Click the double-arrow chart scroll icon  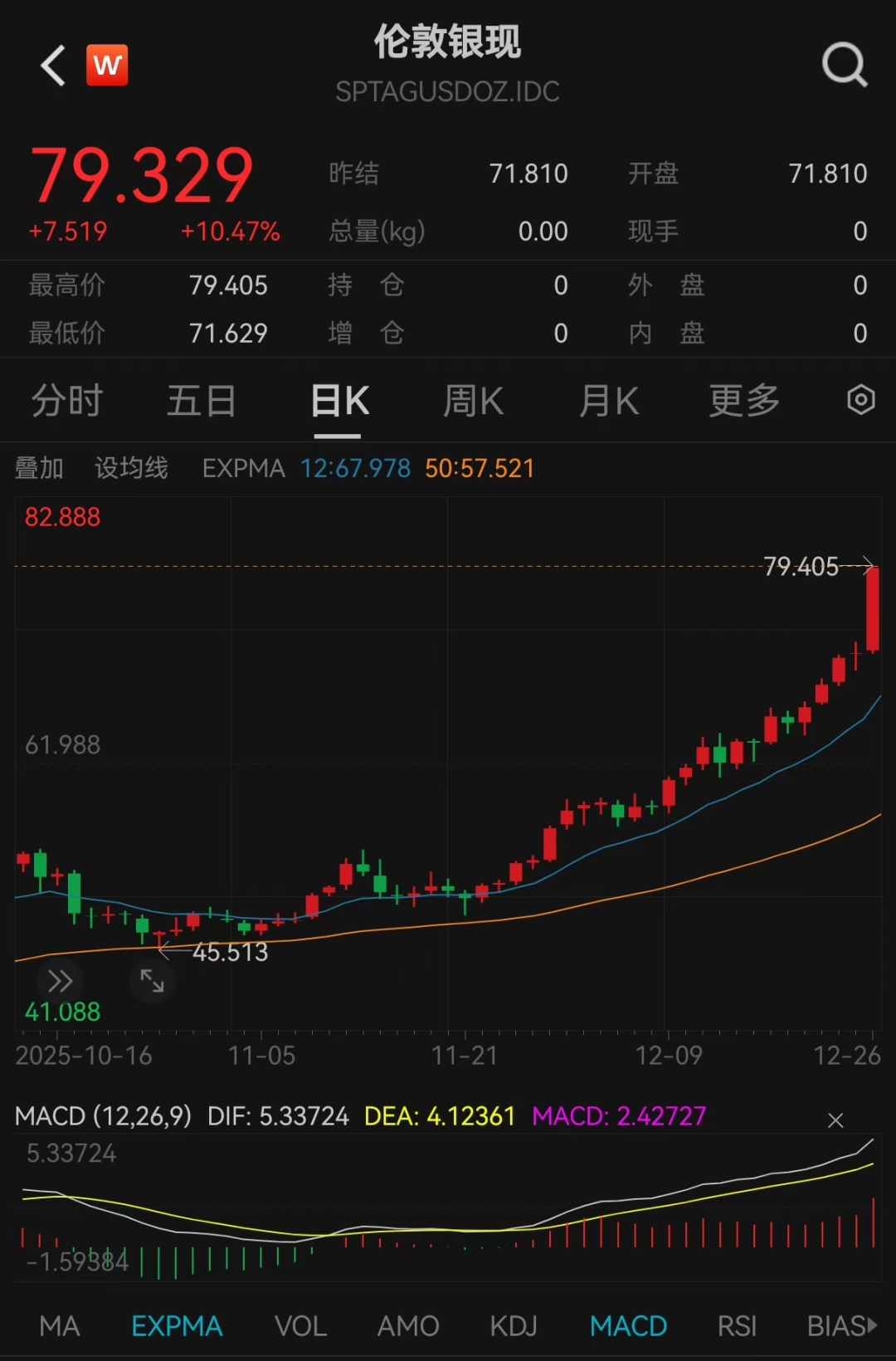click(60, 981)
